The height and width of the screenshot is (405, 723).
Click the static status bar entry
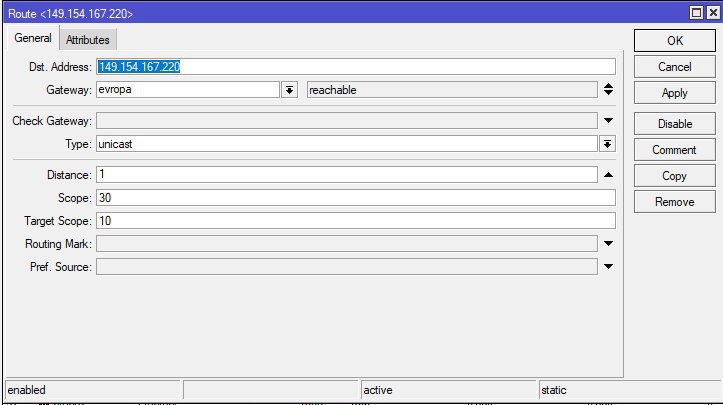630,390
